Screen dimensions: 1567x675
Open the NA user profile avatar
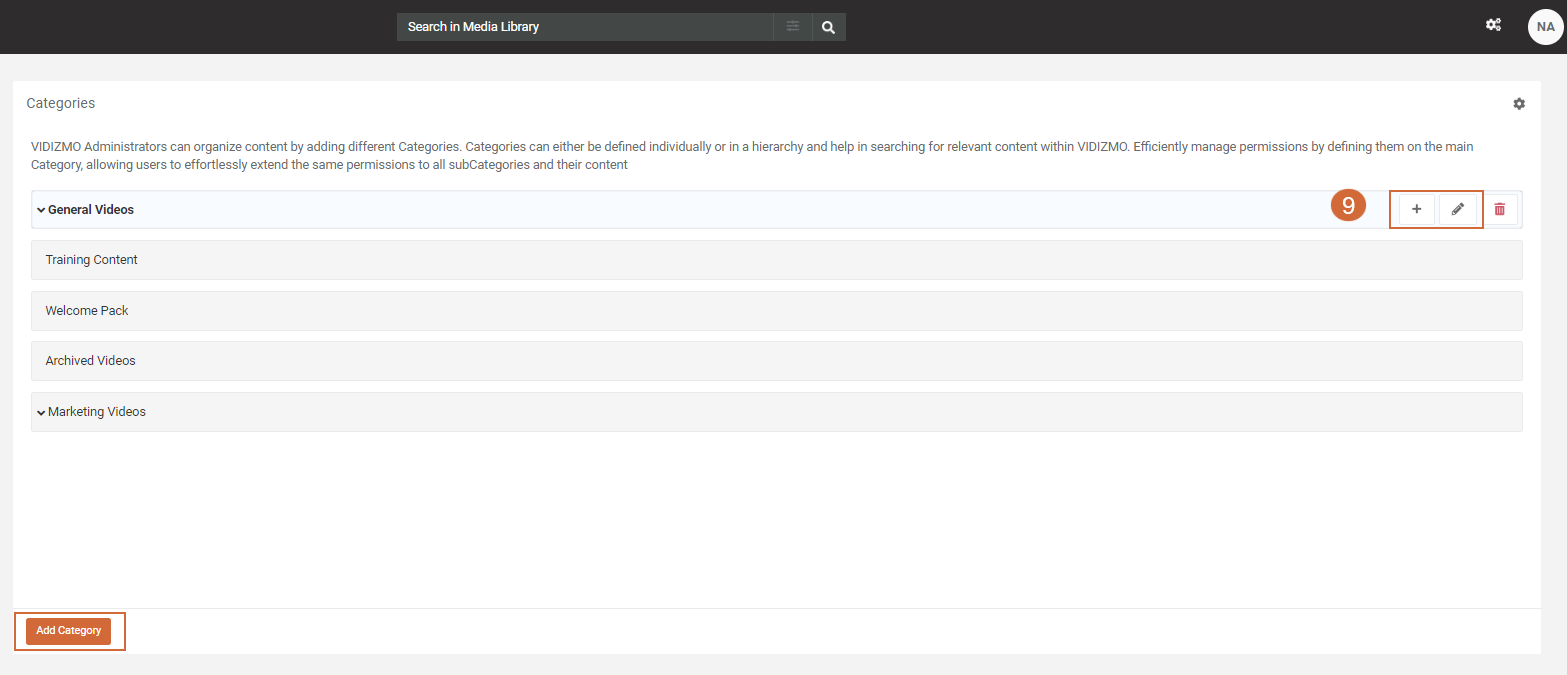click(x=1545, y=27)
